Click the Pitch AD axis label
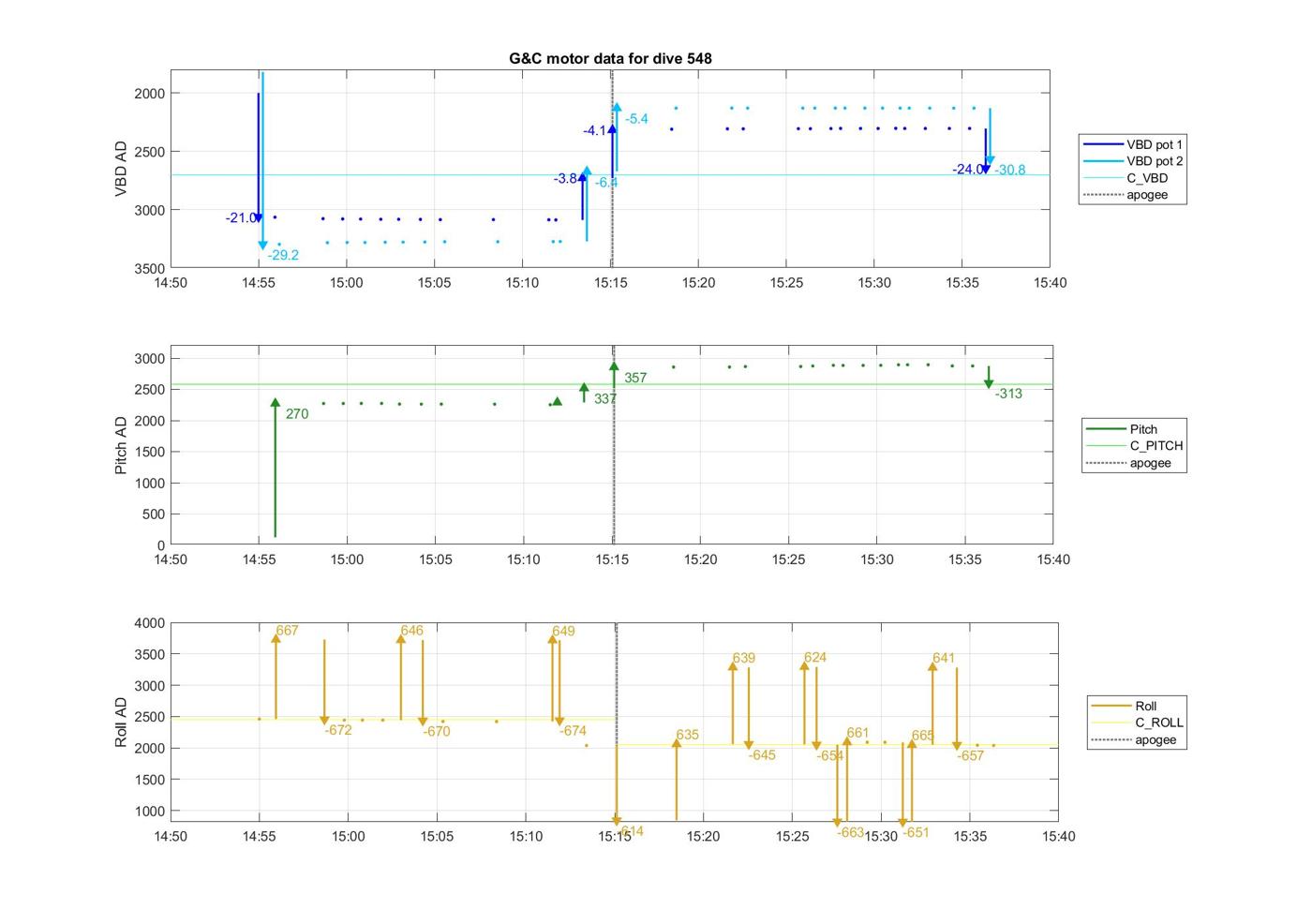The width and height of the screenshot is (1312, 924). (121, 445)
